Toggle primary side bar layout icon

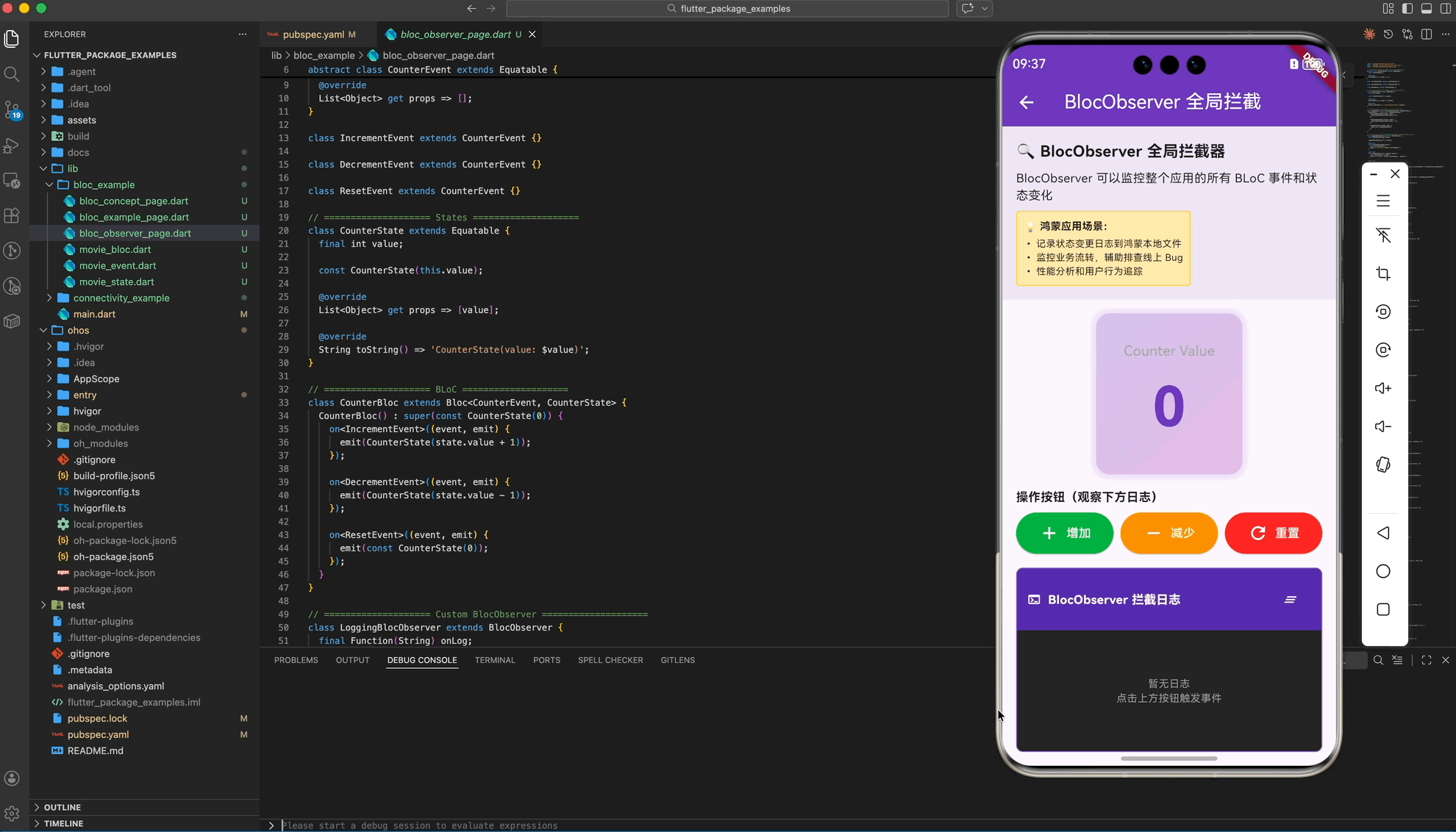[1407, 9]
